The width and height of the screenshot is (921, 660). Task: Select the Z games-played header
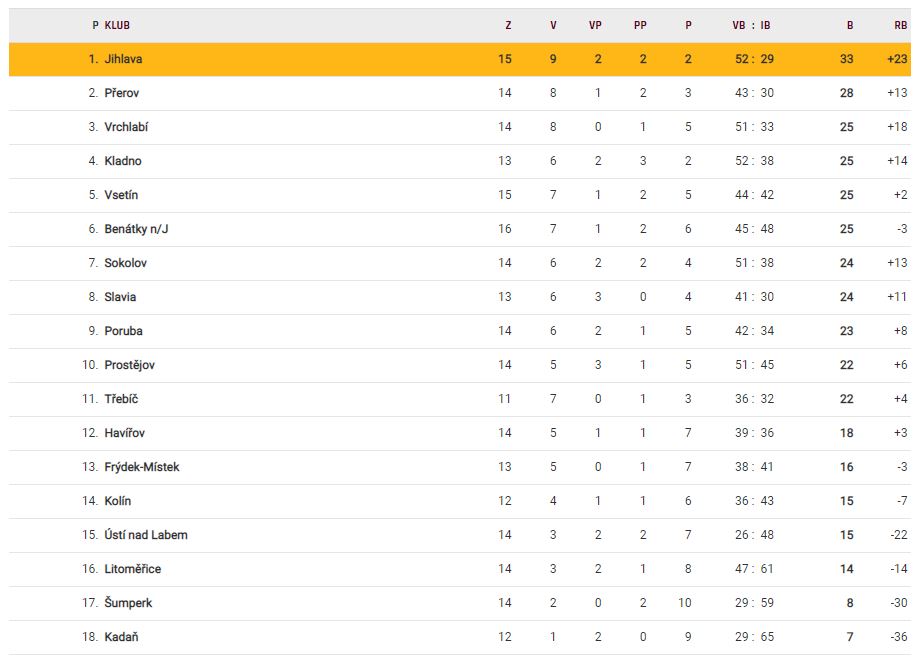coord(508,25)
